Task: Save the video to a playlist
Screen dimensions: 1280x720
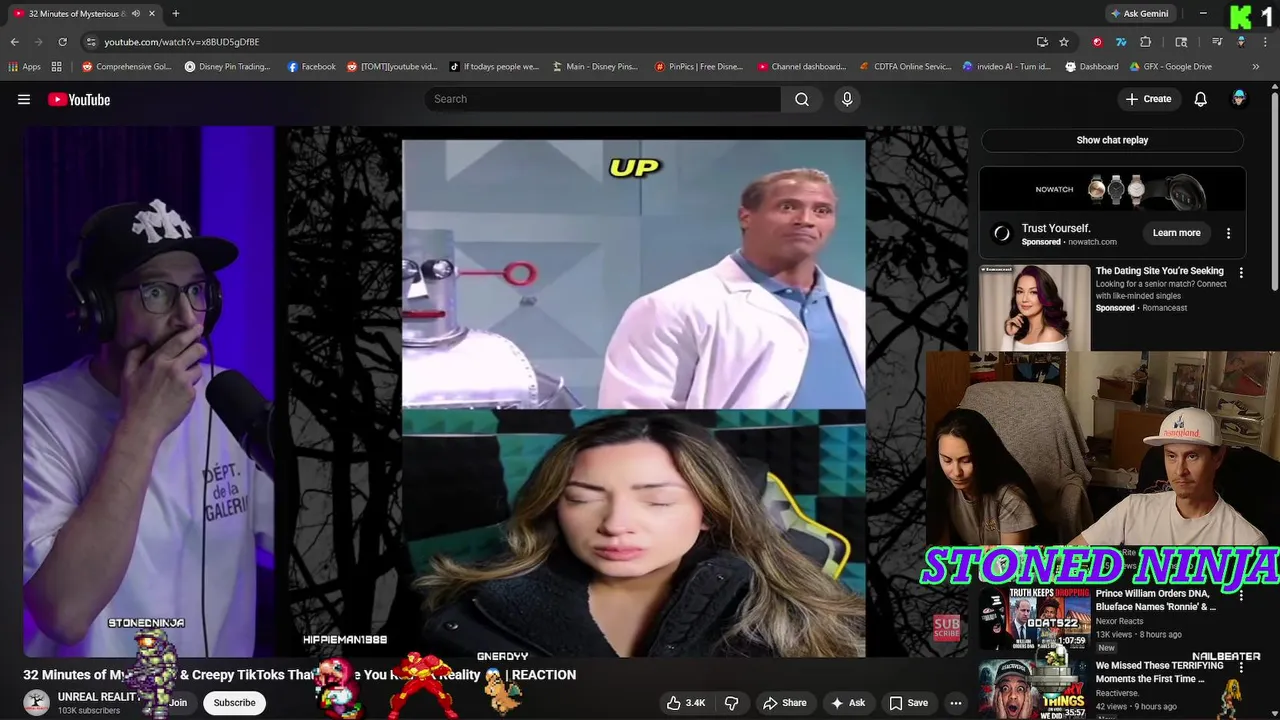Action: [x=908, y=703]
